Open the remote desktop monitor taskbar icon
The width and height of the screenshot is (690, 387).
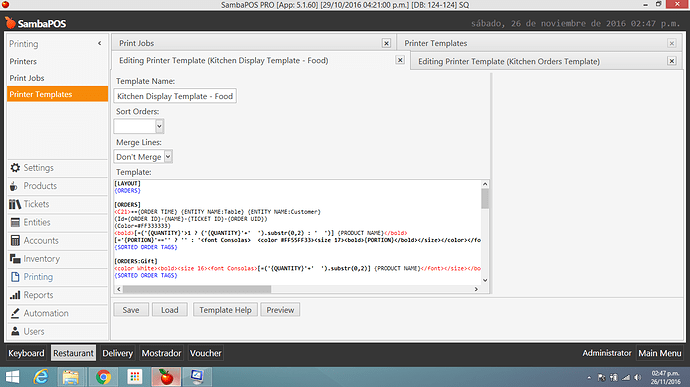197,377
